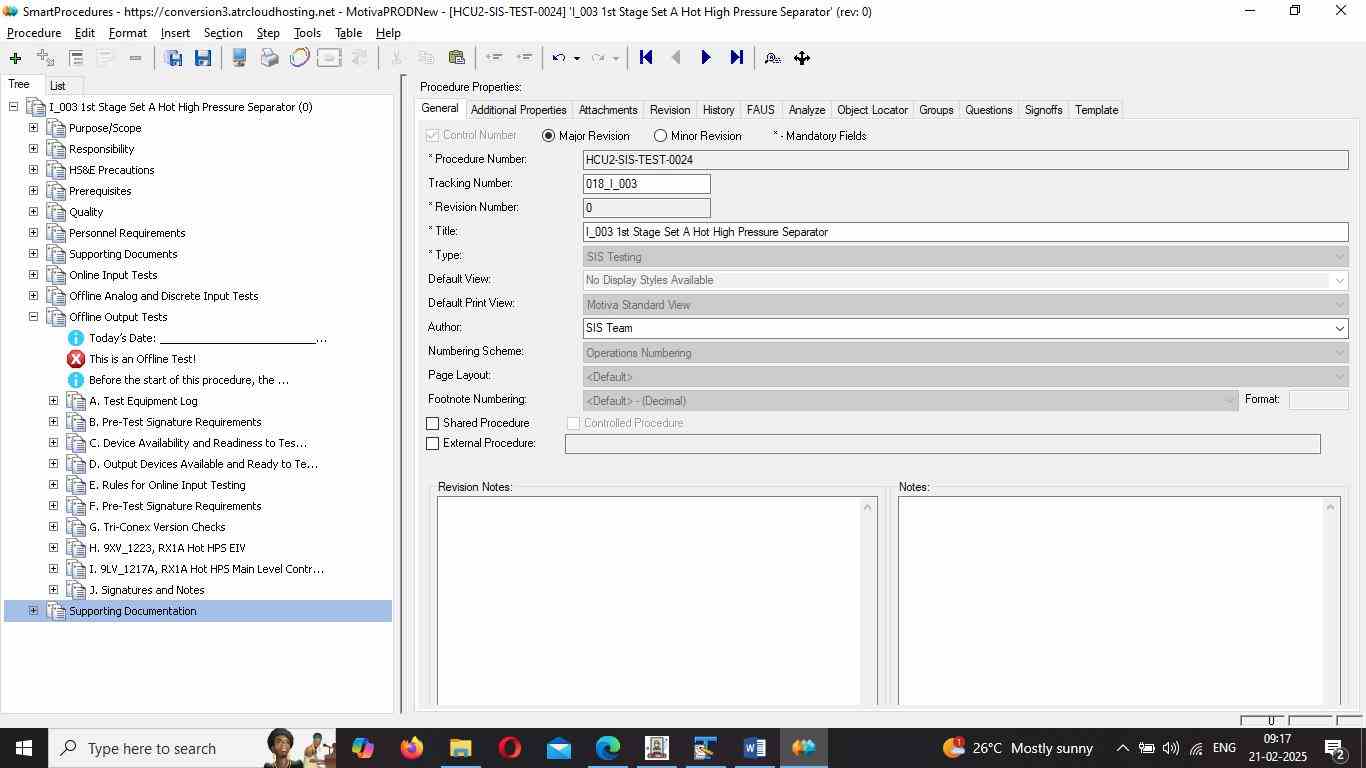Open the Object Locator tab
Screen dimensions: 1366x768
pyautogui.click(x=872, y=110)
